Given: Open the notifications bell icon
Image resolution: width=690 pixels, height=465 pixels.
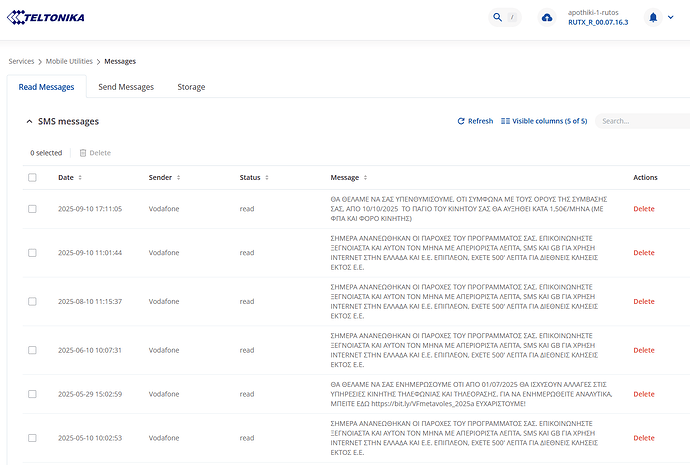Looking at the screenshot, I should (654, 17).
